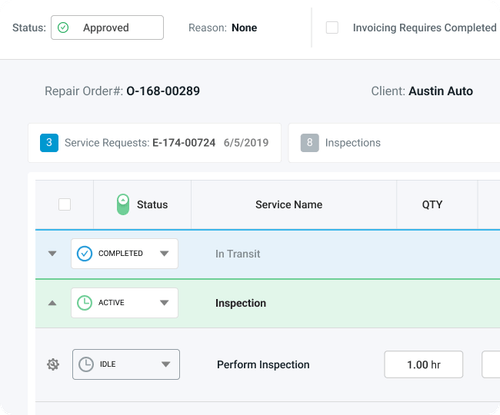This screenshot has height=415, width=500.
Task: Edit the 1.00 hr quantity field
Action: pyautogui.click(x=424, y=364)
